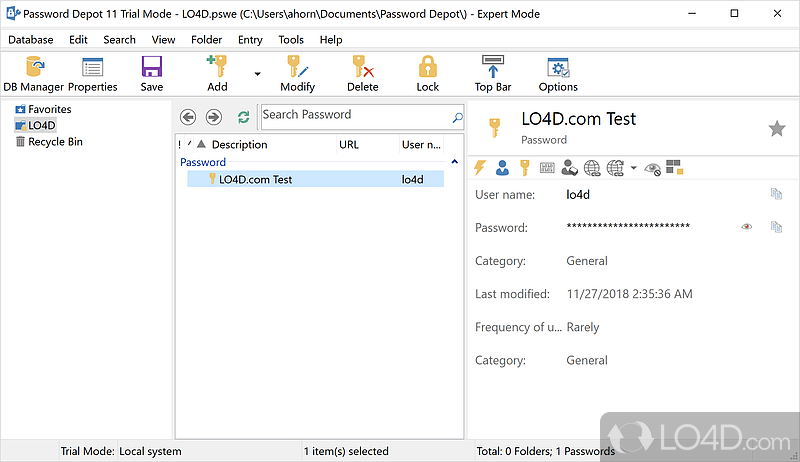The width and height of the screenshot is (800, 462).
Task: Navigate forward with the right arrow
Action: point(214,117)
